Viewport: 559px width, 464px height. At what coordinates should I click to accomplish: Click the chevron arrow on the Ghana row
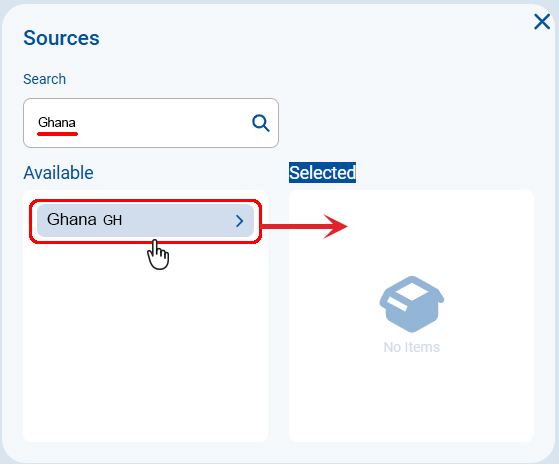coord(240,221)
